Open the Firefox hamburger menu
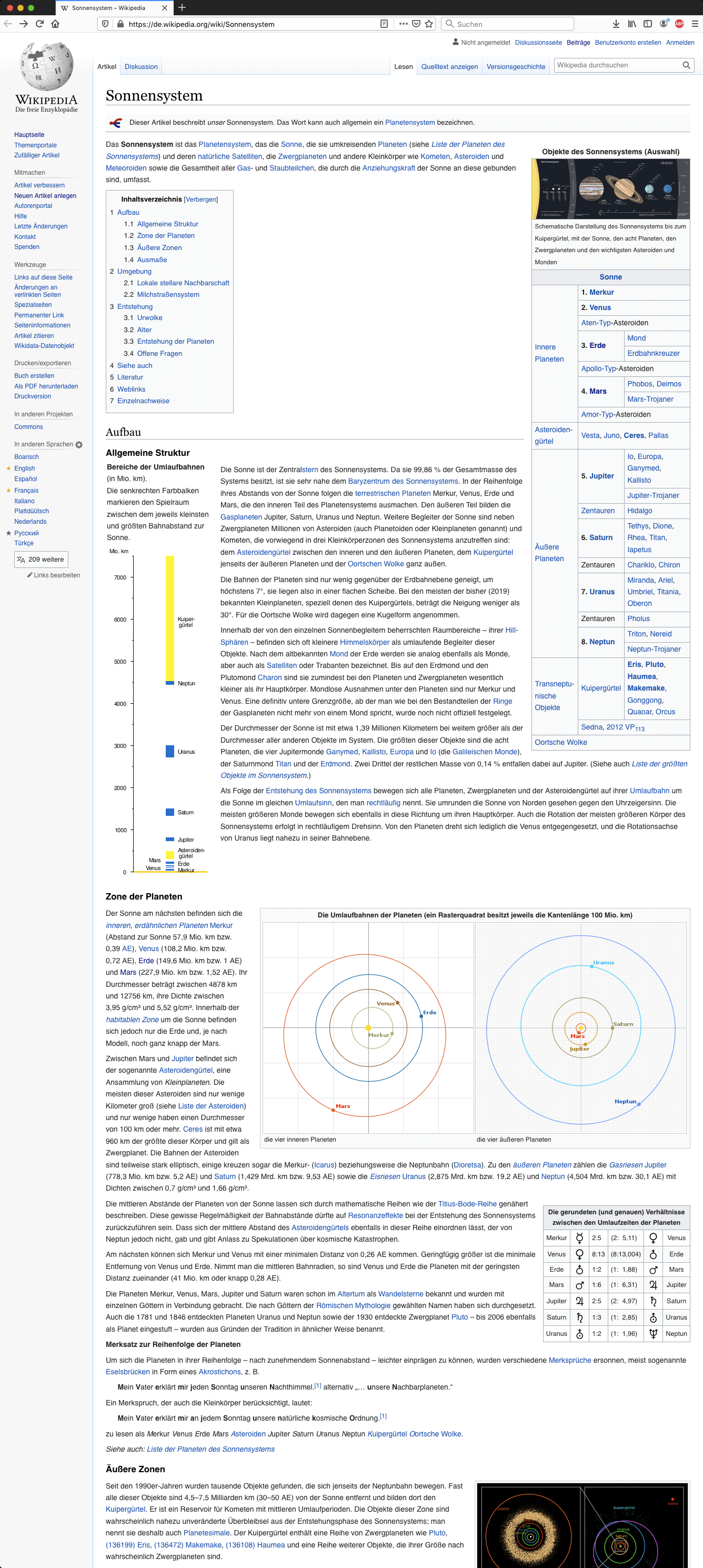The width and height of the screenshot is (703, 1568). pos(695,24)
